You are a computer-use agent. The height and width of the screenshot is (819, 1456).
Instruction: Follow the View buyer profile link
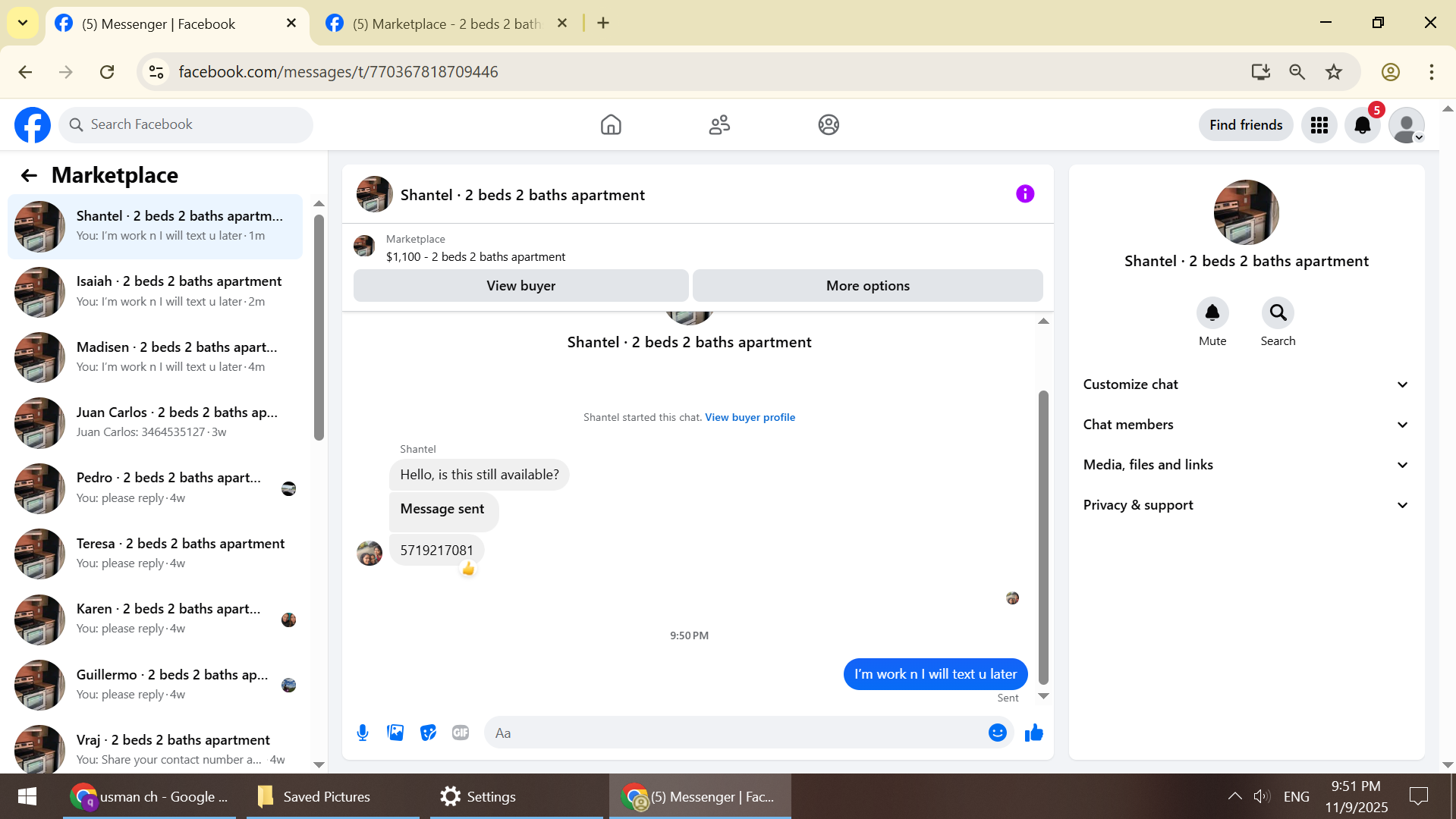(750, 418)
